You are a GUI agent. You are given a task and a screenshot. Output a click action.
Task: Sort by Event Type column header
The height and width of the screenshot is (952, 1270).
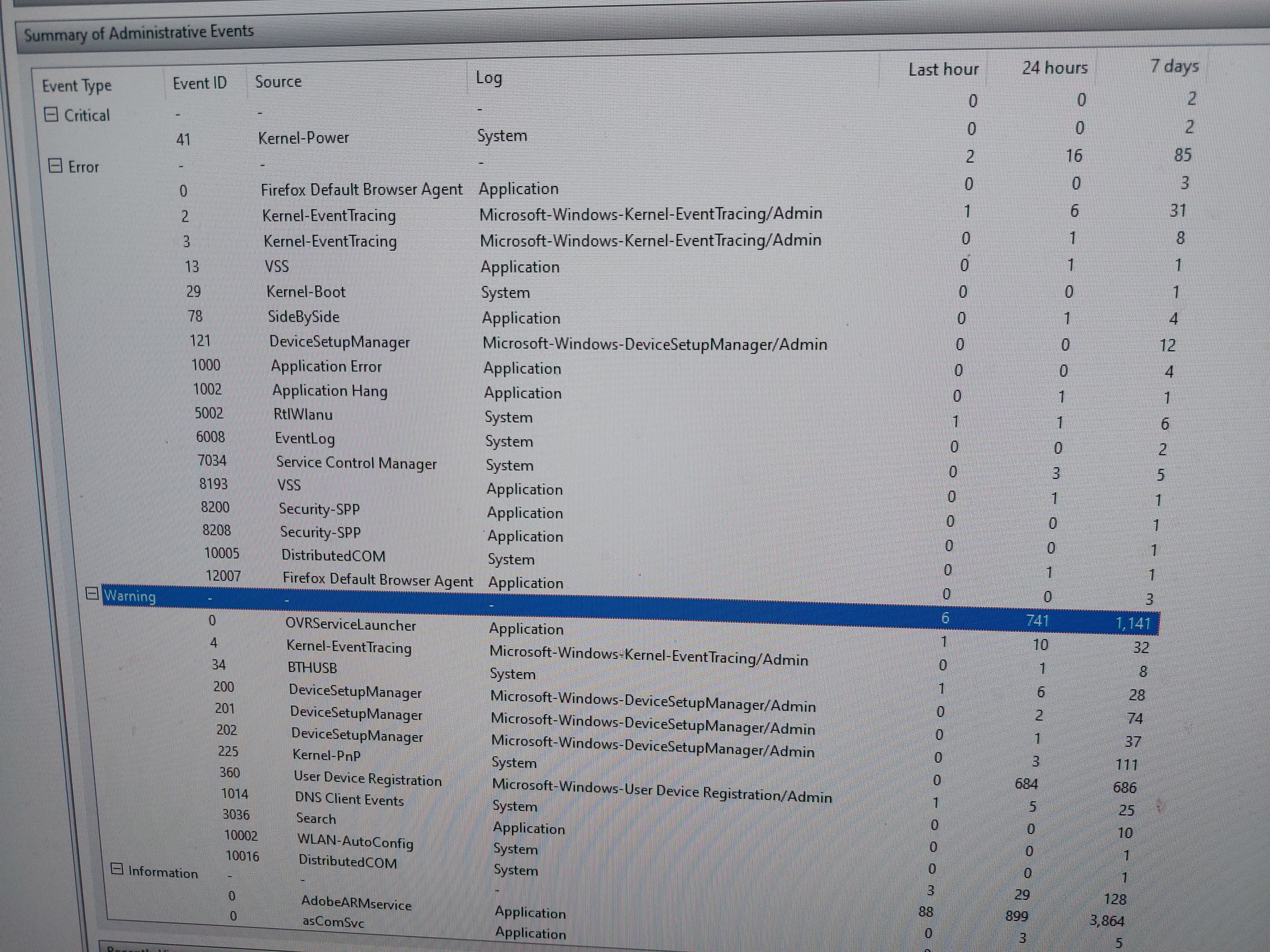(77, 86)
